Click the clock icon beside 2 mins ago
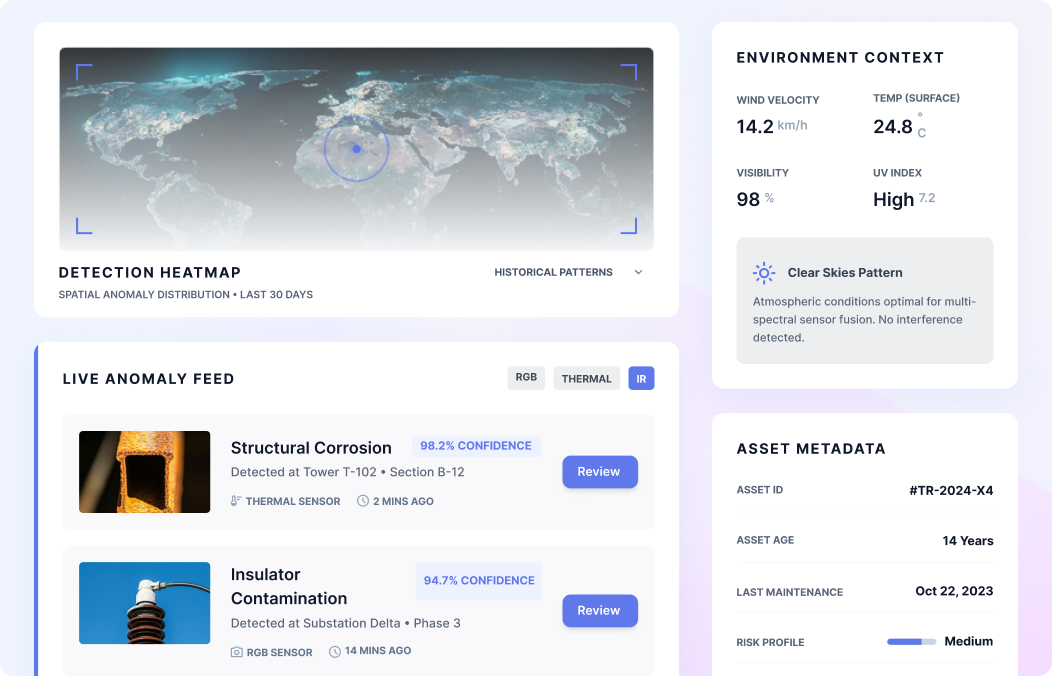This screenshot has height=676, width=1052. tap(363, 501)
